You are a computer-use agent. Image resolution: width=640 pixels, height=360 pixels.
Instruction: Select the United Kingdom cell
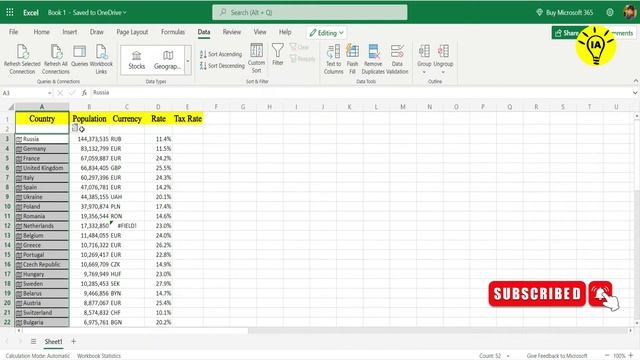tap(42, 168)
